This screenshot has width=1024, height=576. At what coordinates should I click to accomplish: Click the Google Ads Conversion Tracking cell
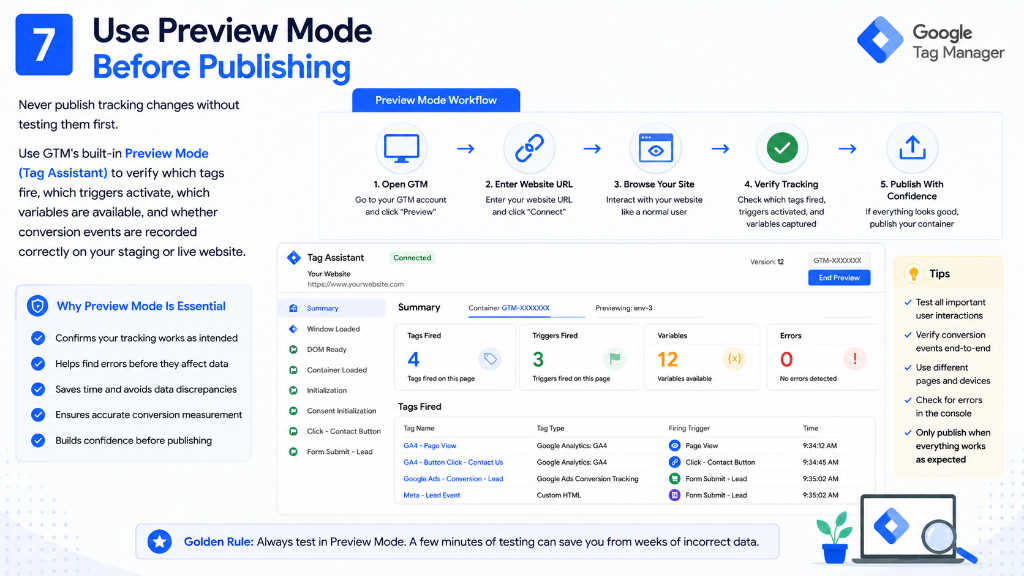(x=587, y=479)
